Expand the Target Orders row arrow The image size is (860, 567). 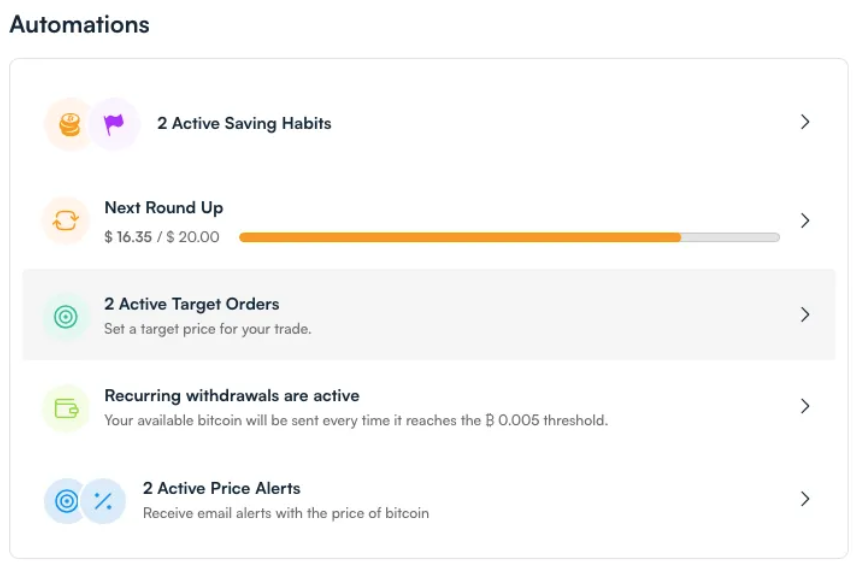point(805,314)
